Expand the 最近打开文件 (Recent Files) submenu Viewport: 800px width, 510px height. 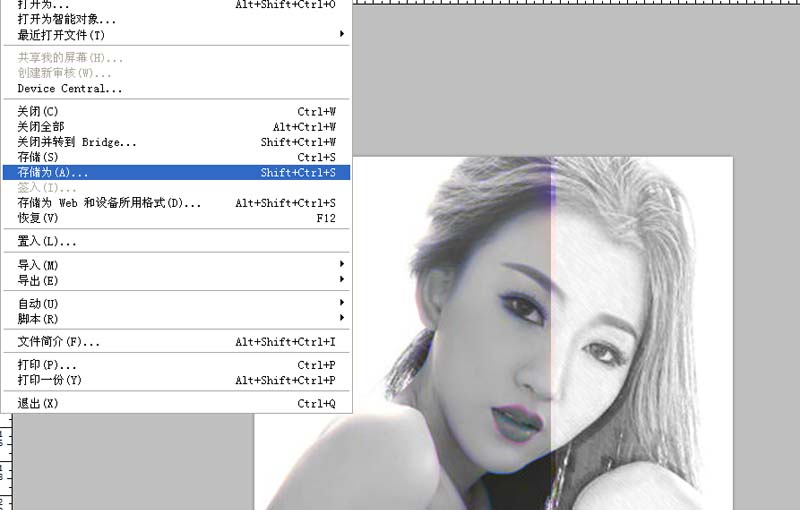tap(61, 34)
